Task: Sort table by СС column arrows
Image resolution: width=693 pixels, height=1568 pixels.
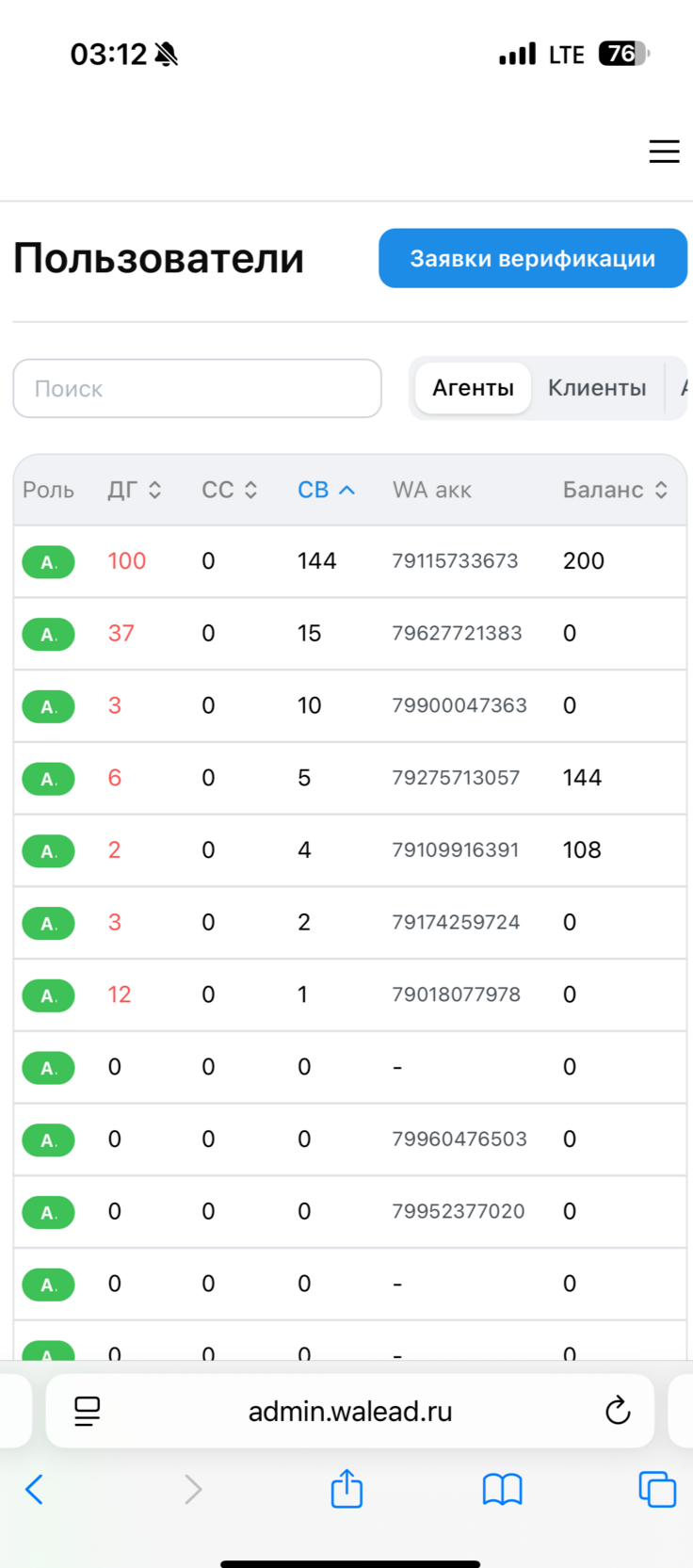Action: [250, 490]
